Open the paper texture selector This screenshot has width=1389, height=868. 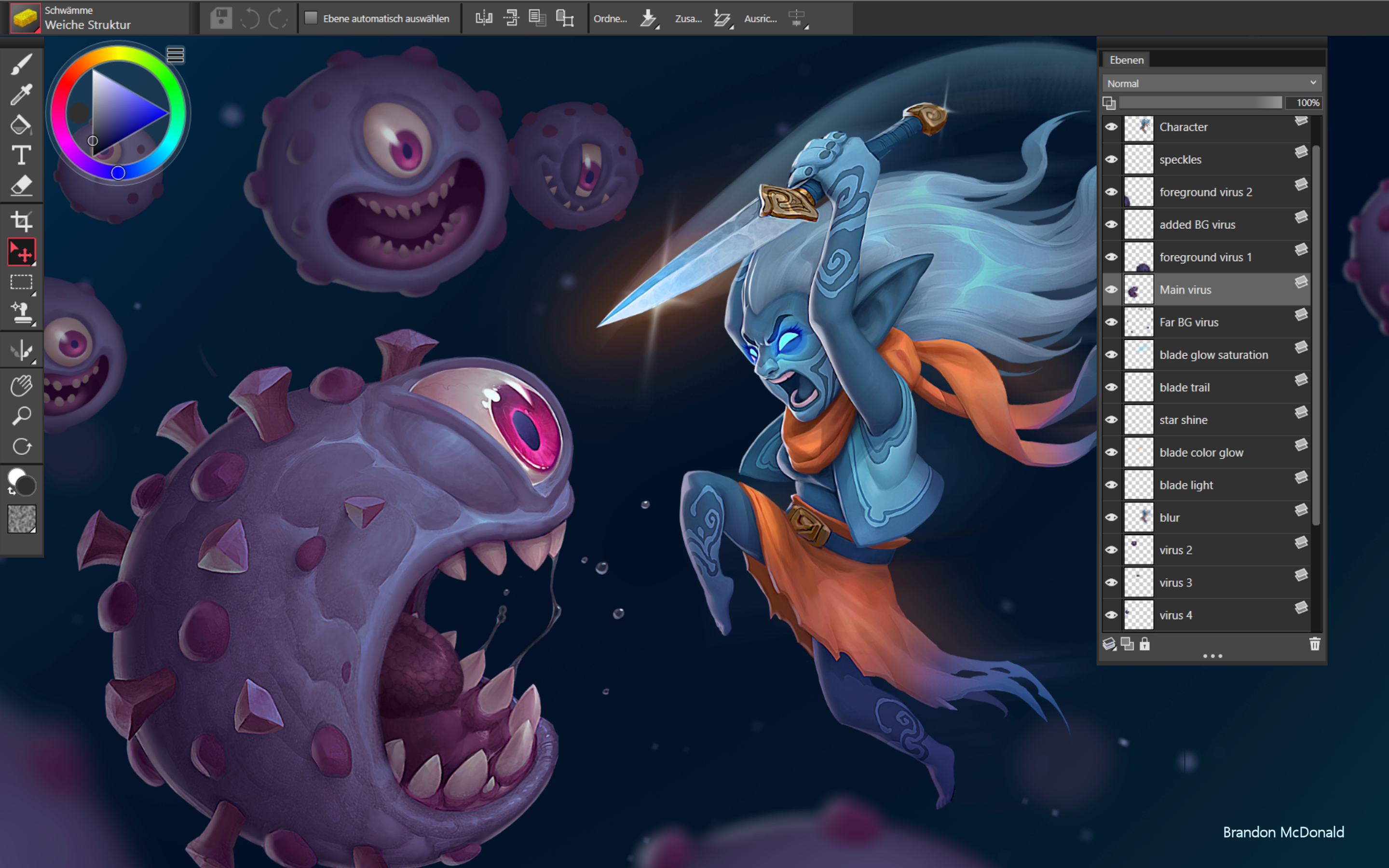(x=21, y=519)
